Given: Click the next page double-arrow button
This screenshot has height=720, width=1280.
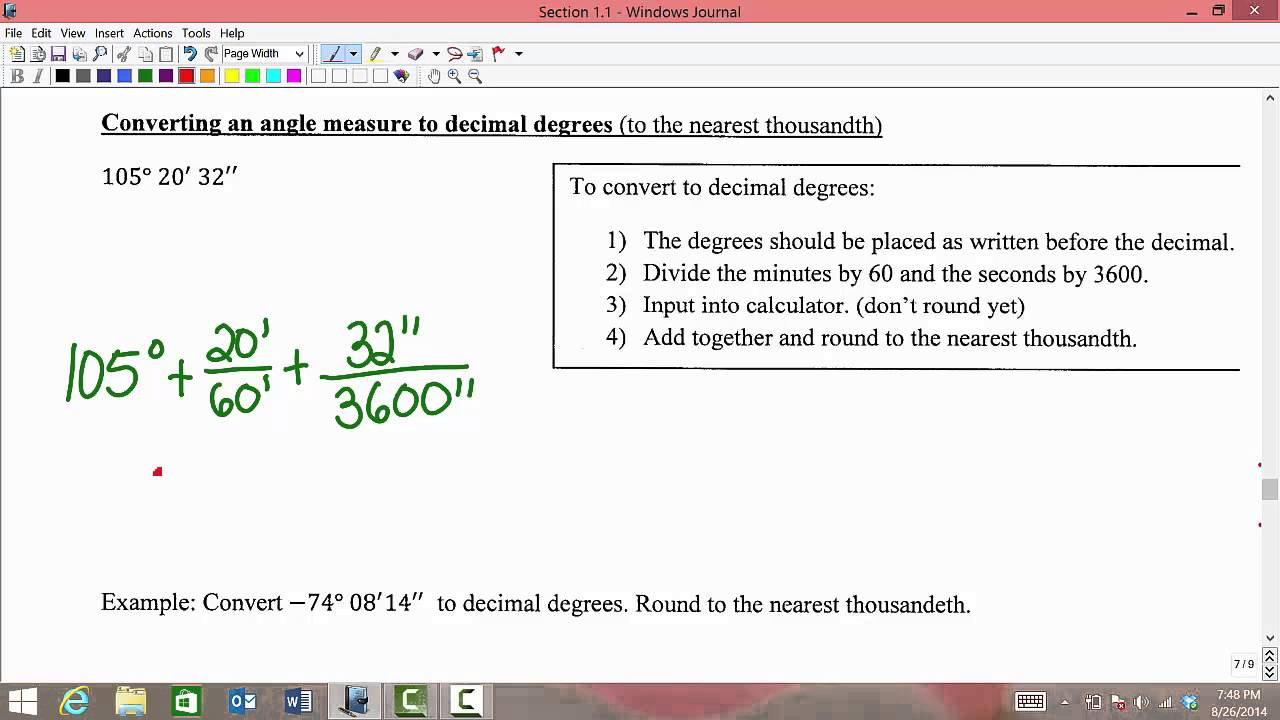Looking at the screenshot, I should click(1270, 673).
